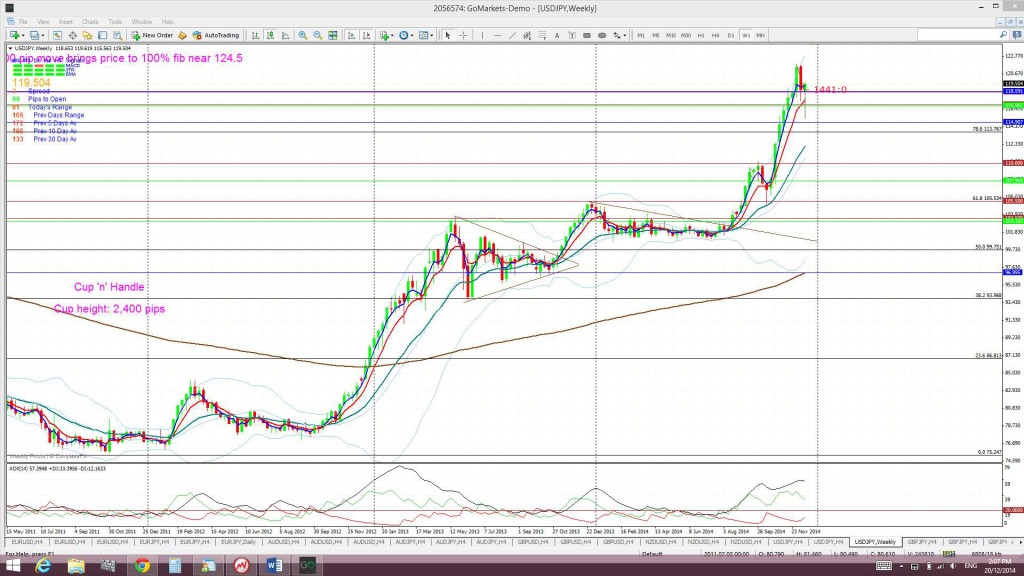Select the Trendline tool
Image resolution: width=1024 pixels, height=576 pixels.
513,35
